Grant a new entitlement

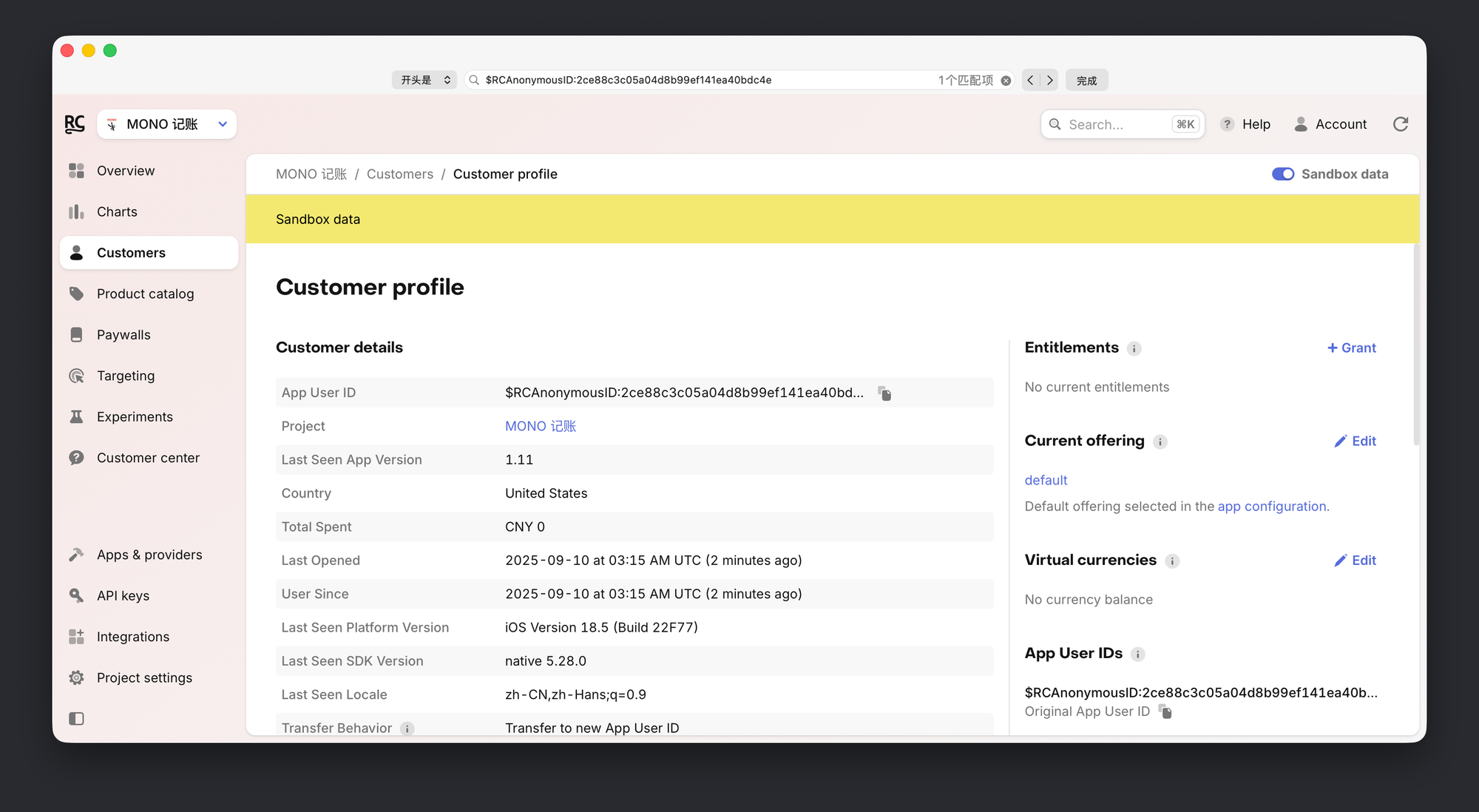[x=1351, y=348]
